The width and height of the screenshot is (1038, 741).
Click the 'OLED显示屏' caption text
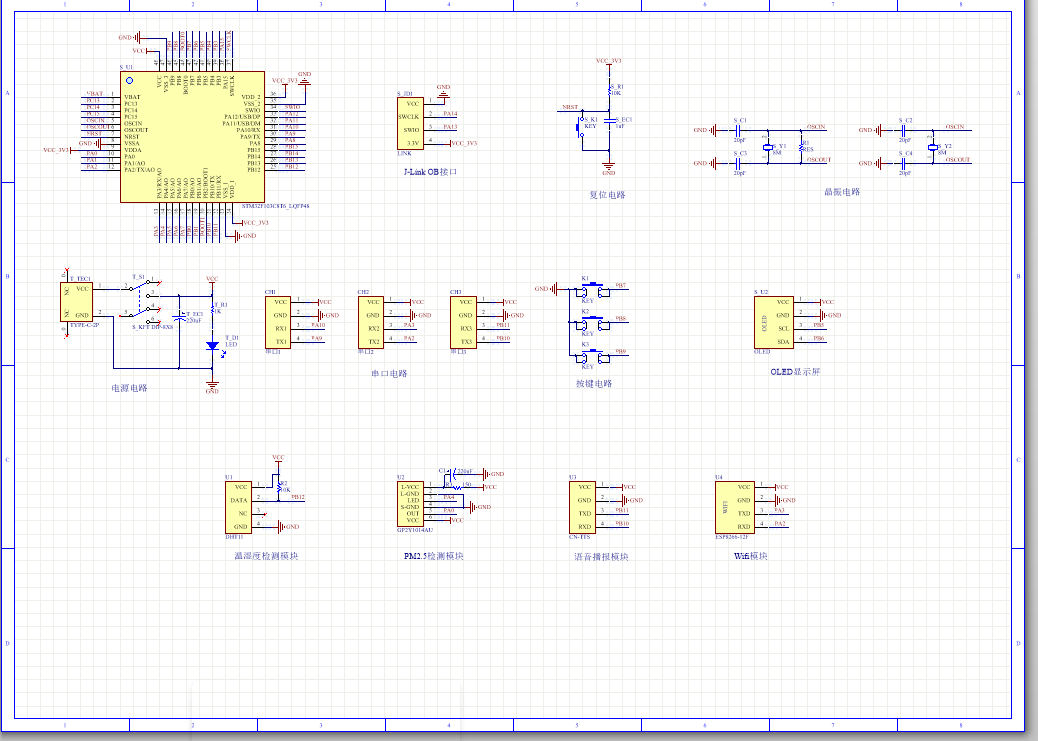click(795, 372)
